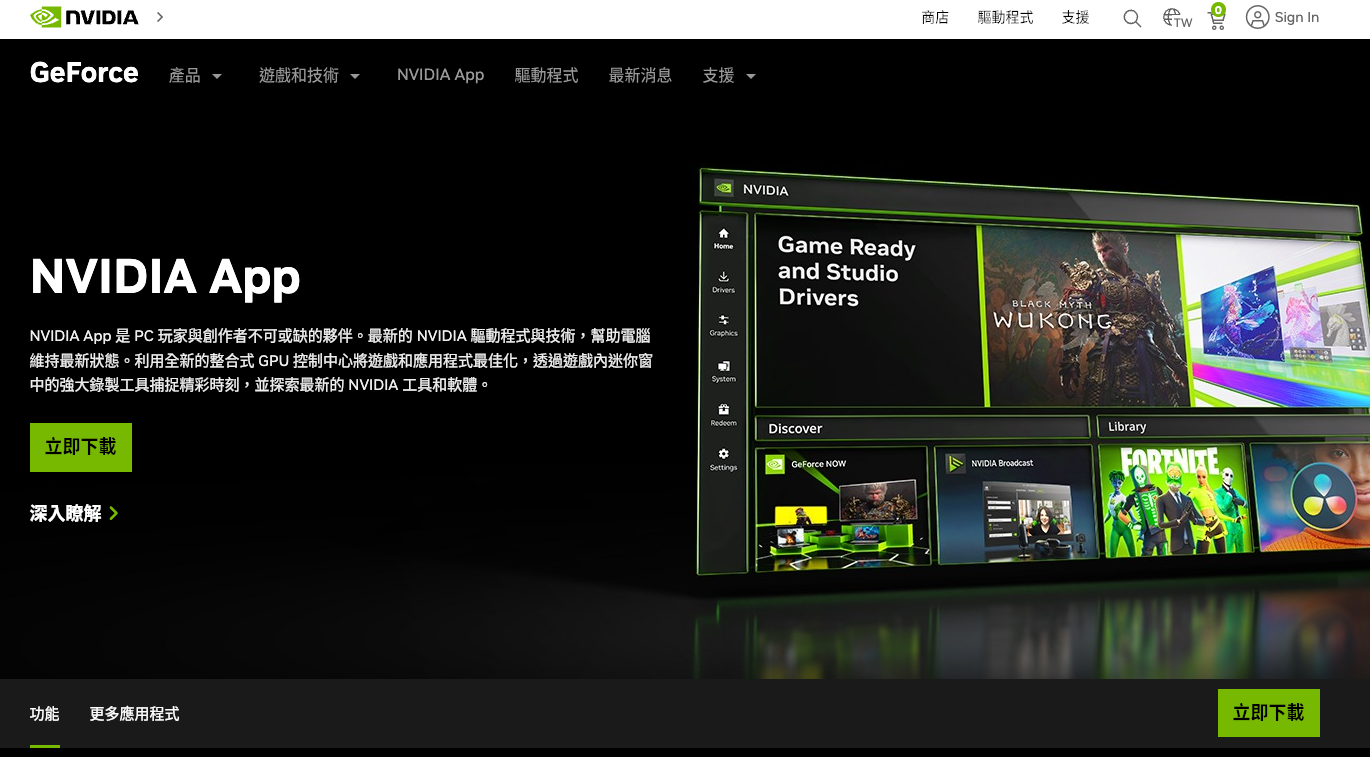Click the NVIDIA logo in top bar
The image size is (1370, 757).
click(x=84, y=17)
